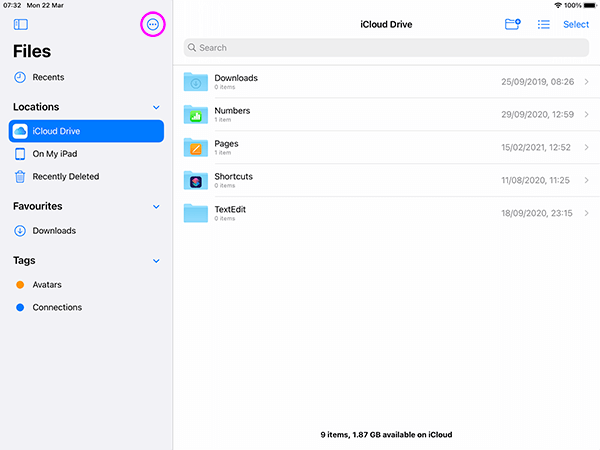Collapse the Tags section
The width and height of the screenshot is (600, 450).
click(x=156, y=261)
